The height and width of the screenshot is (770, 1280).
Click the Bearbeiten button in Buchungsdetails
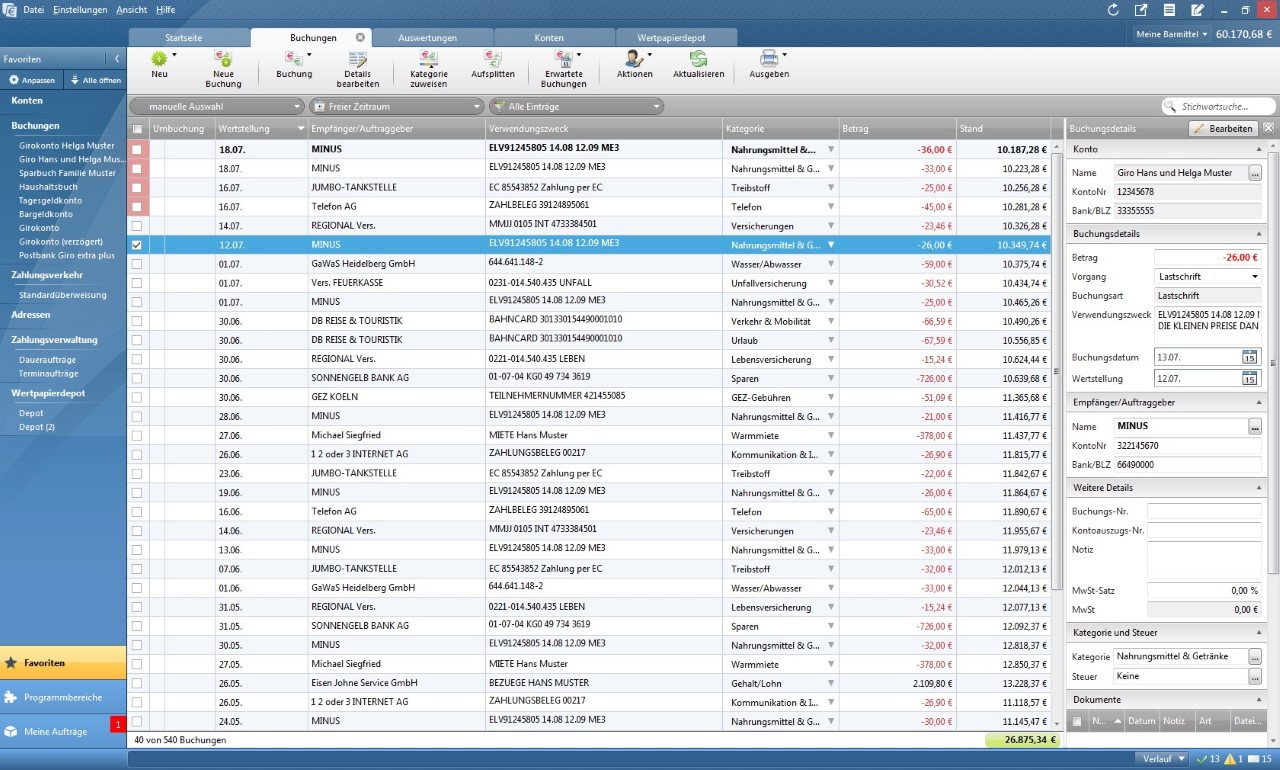pyautogui.click(x=1223, y=129)
